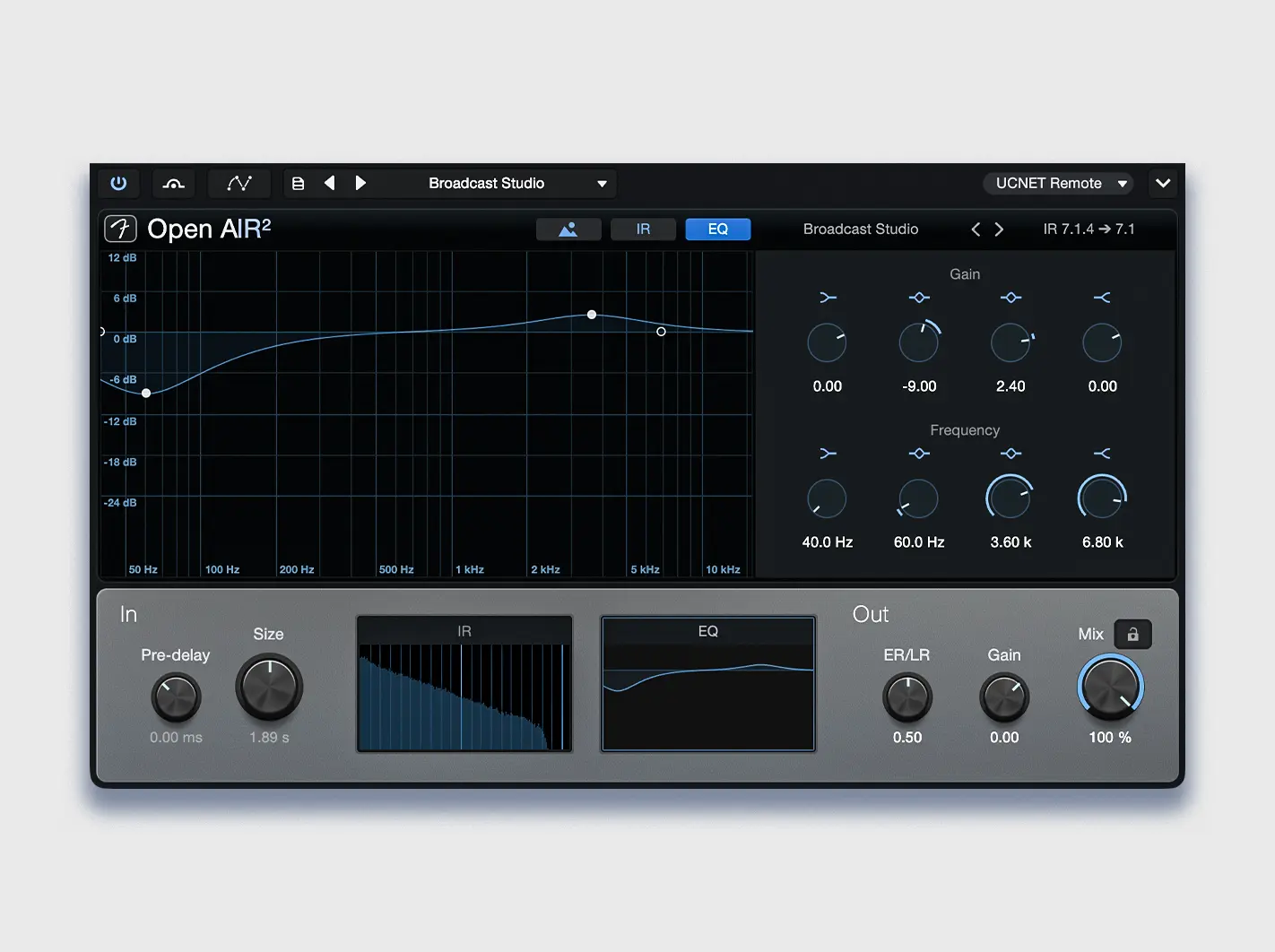Enable the EQ tab view
Image resolution: width=1275 pixels, height=952 pixels.
click(x=717, y=229)
